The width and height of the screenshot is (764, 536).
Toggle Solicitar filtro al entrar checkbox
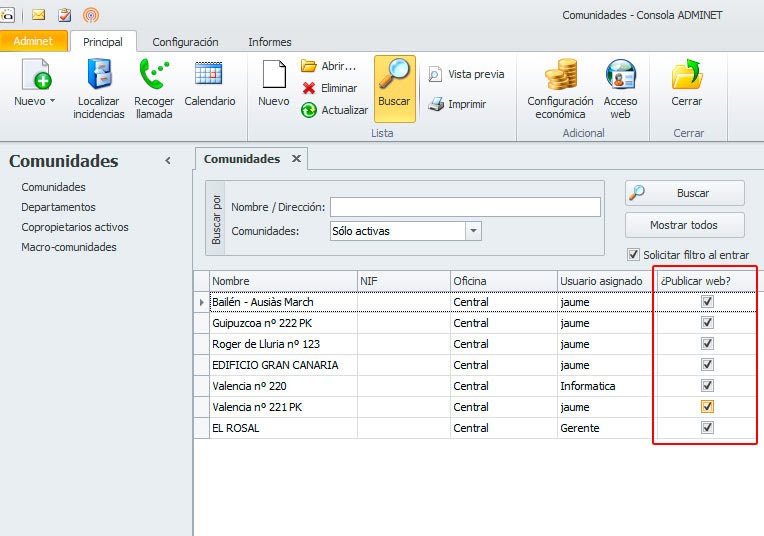click(633, 255)
